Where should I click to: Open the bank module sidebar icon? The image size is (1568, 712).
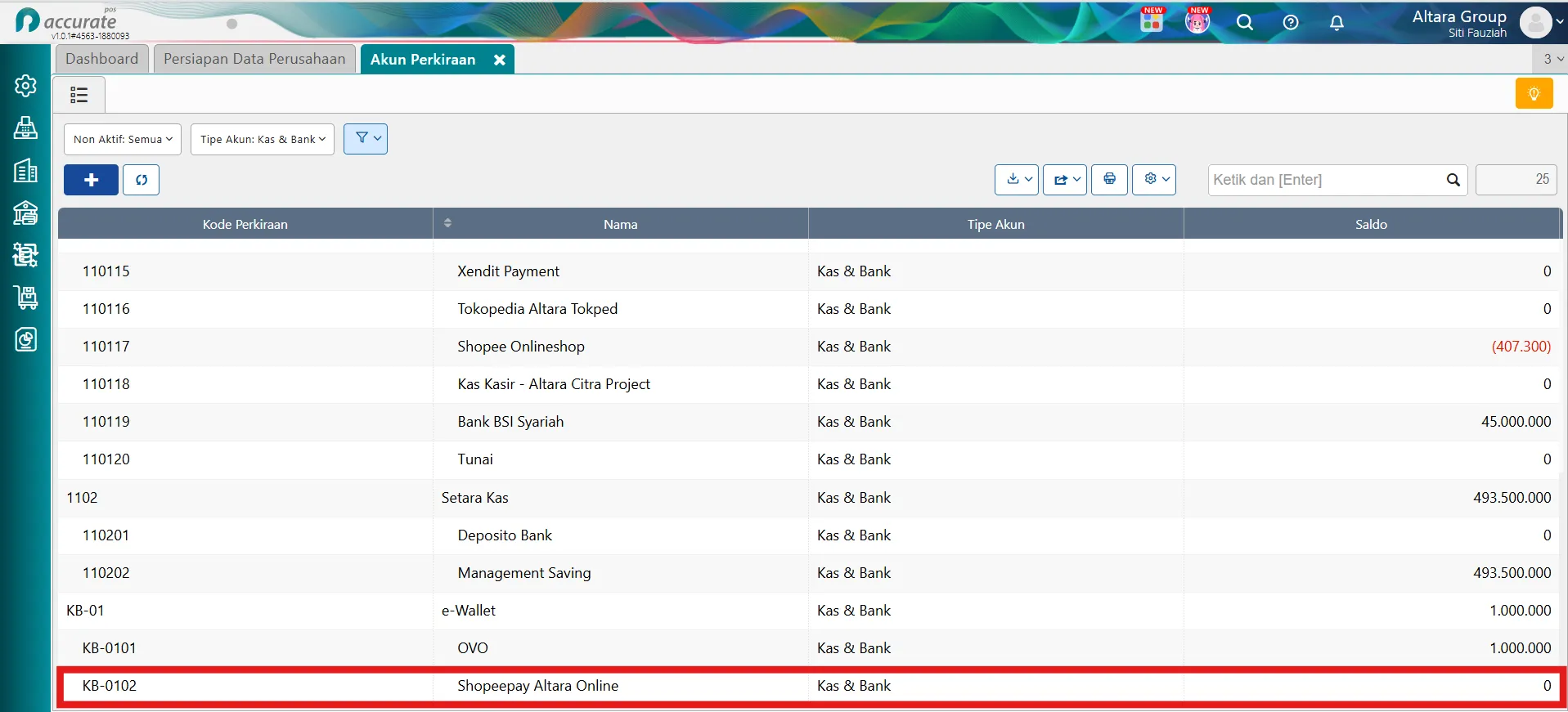click(x=25, y=213)
